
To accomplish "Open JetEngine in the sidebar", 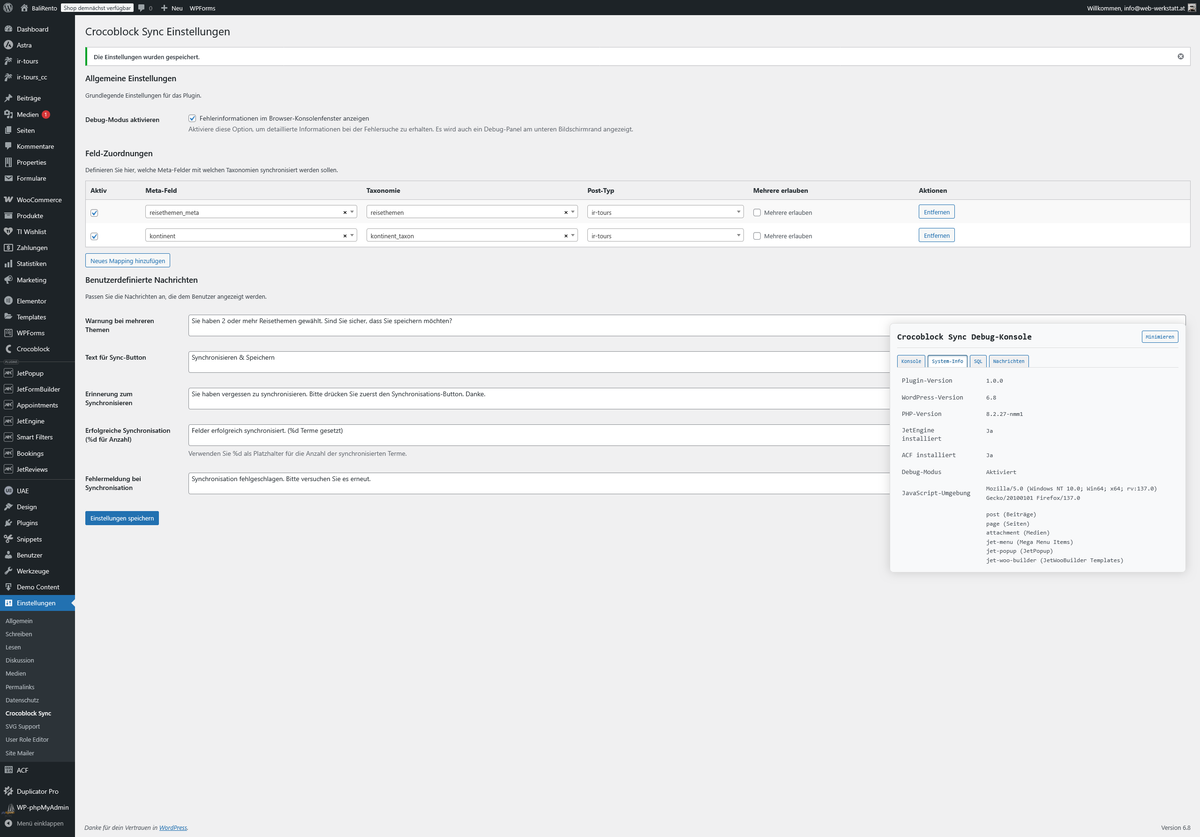I will pyautogui.click(x=37, y=421).
